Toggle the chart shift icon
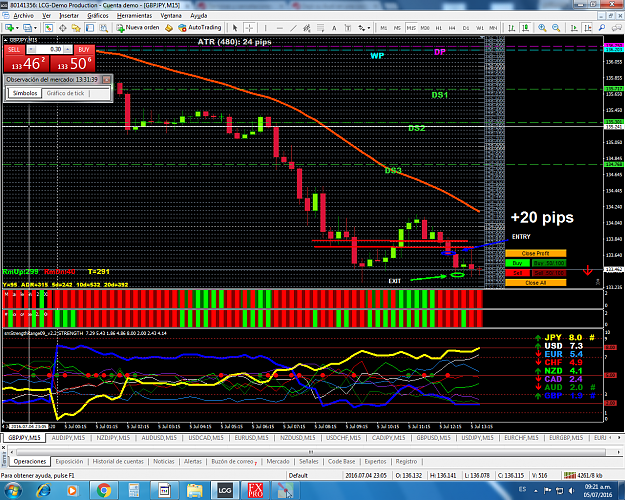This screenshot has width=625, height=500. [588, 28]
